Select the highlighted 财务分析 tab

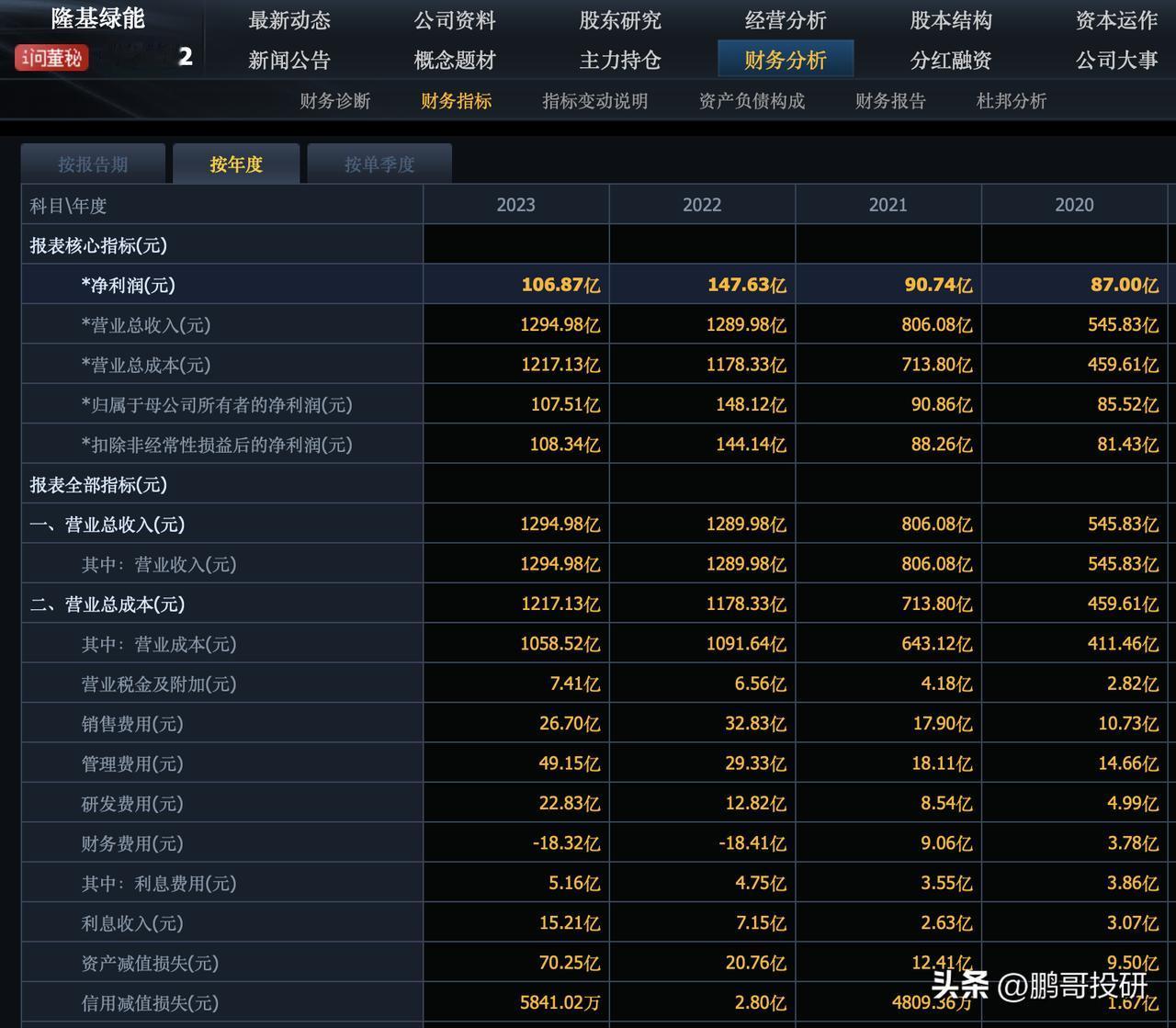(x=786, y=59)
